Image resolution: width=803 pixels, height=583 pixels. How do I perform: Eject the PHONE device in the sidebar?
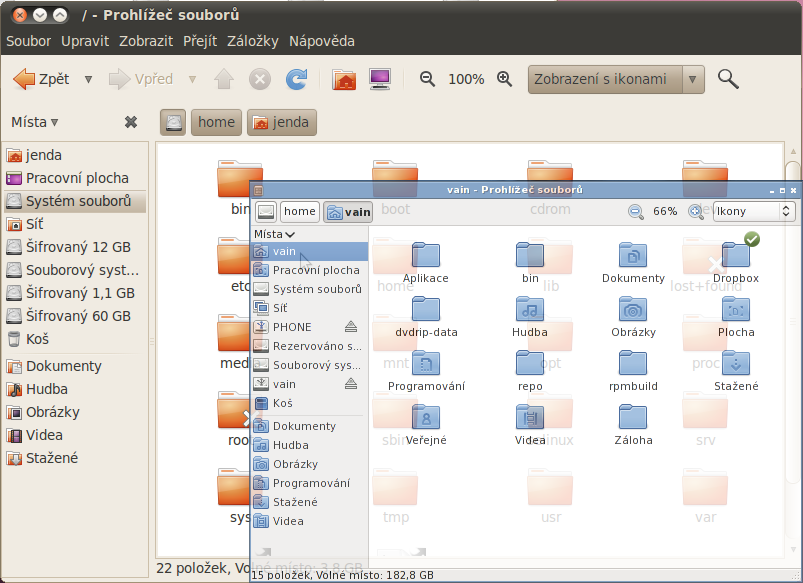[351, 327]
